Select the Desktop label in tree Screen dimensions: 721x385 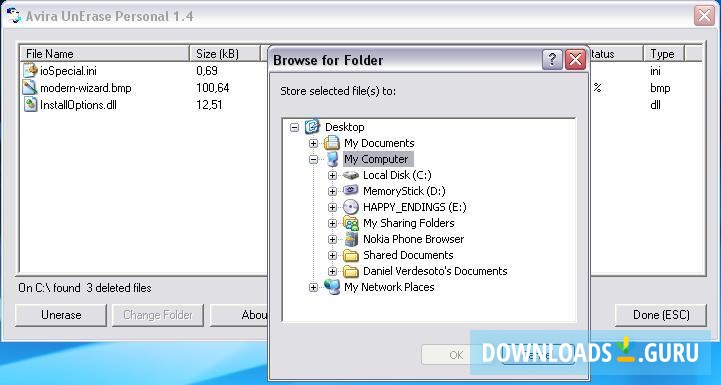pyautogui.click(x=345, y=127)
